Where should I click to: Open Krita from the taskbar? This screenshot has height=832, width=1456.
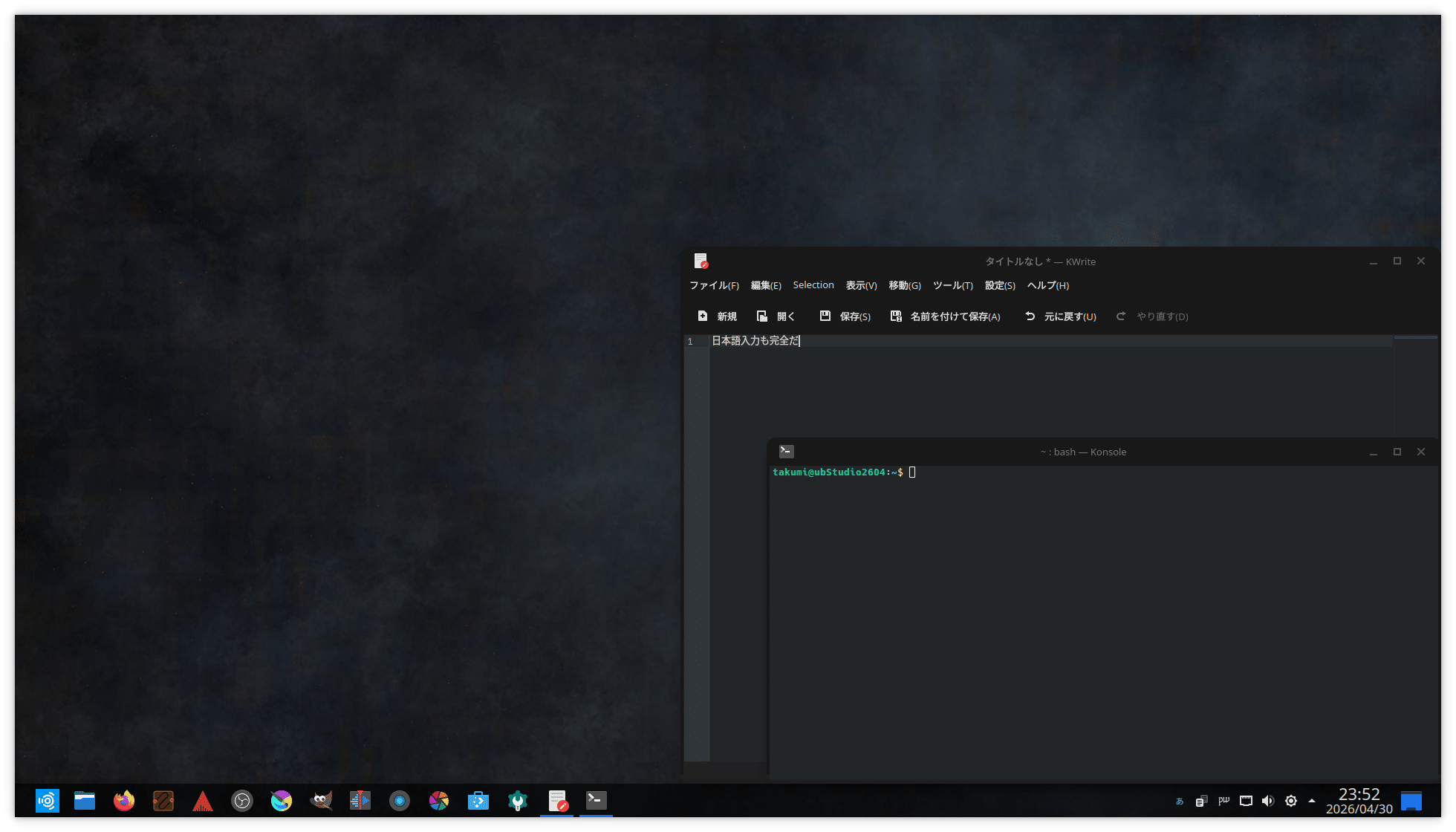pos(282,801)
